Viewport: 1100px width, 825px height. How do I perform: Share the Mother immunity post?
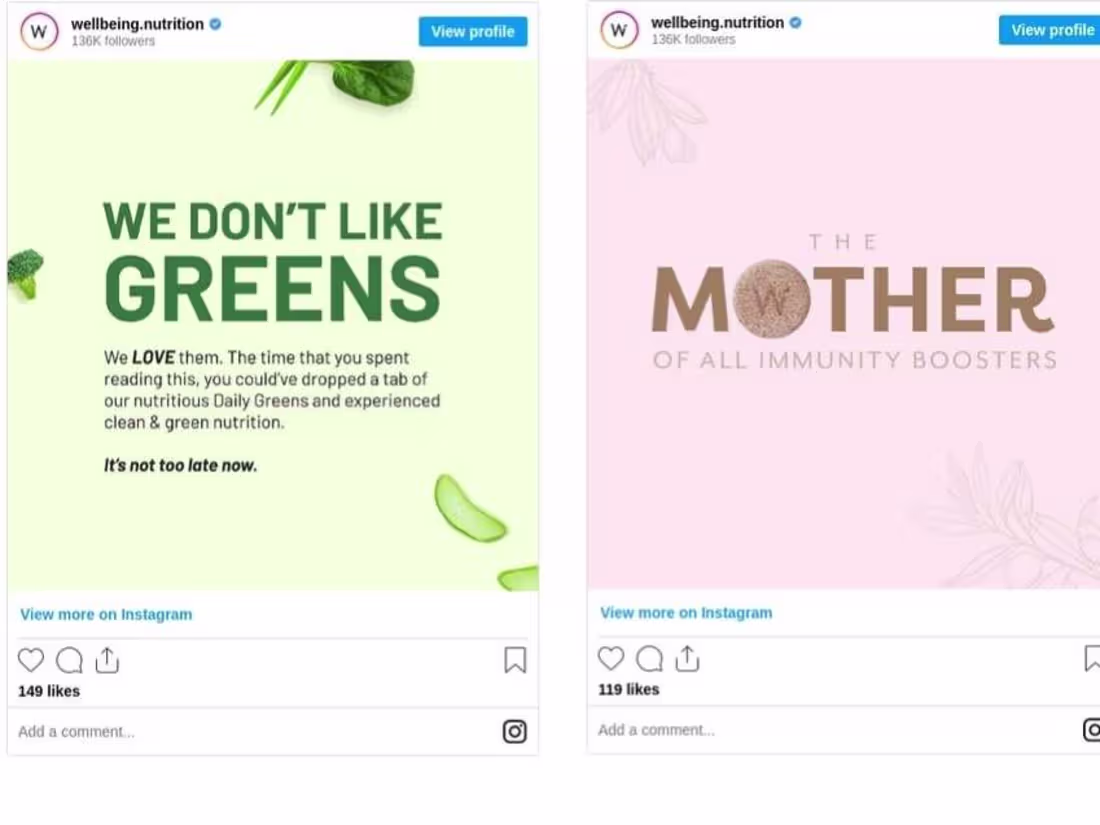(687, 658)
